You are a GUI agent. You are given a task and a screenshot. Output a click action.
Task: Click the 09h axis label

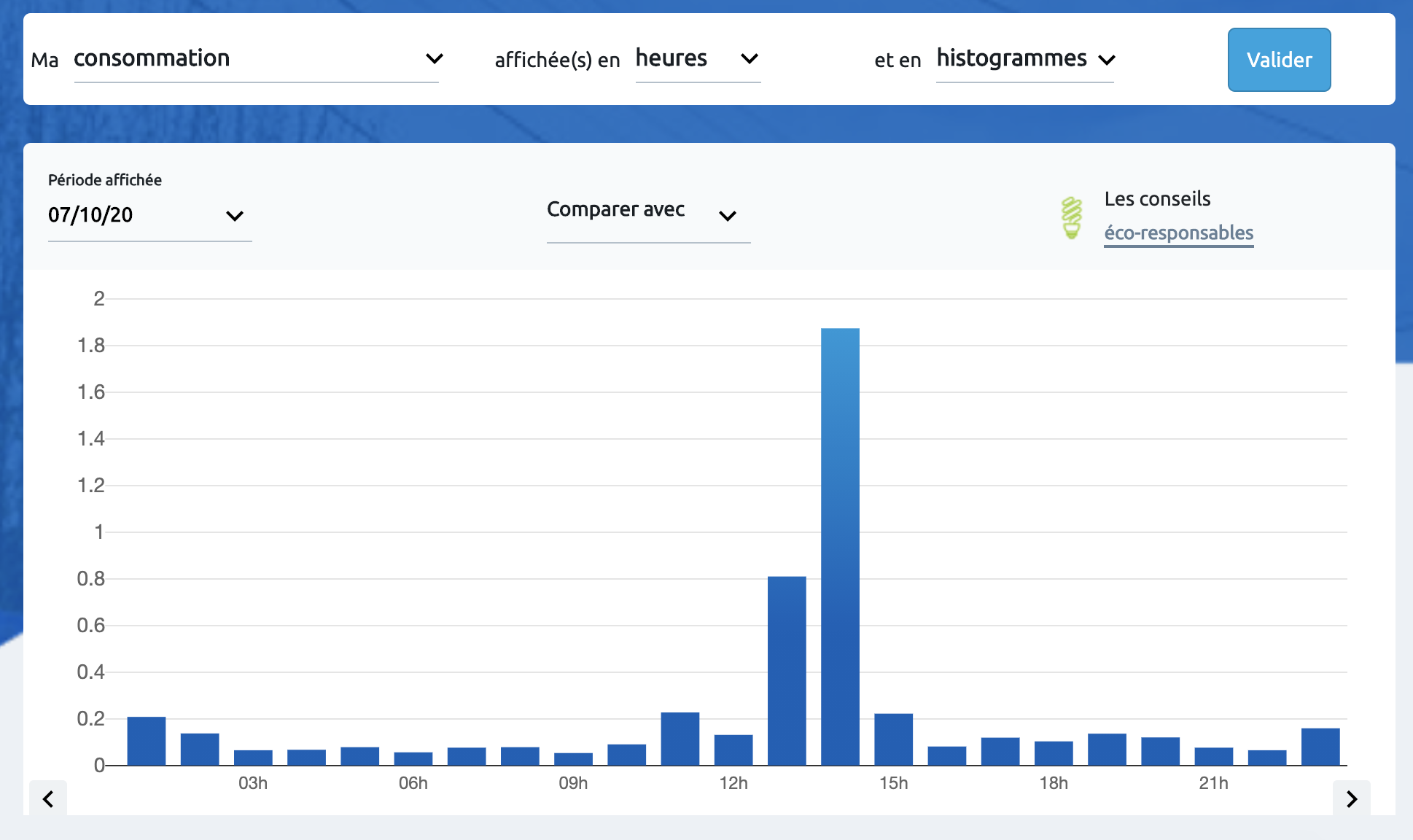point(573,783)
